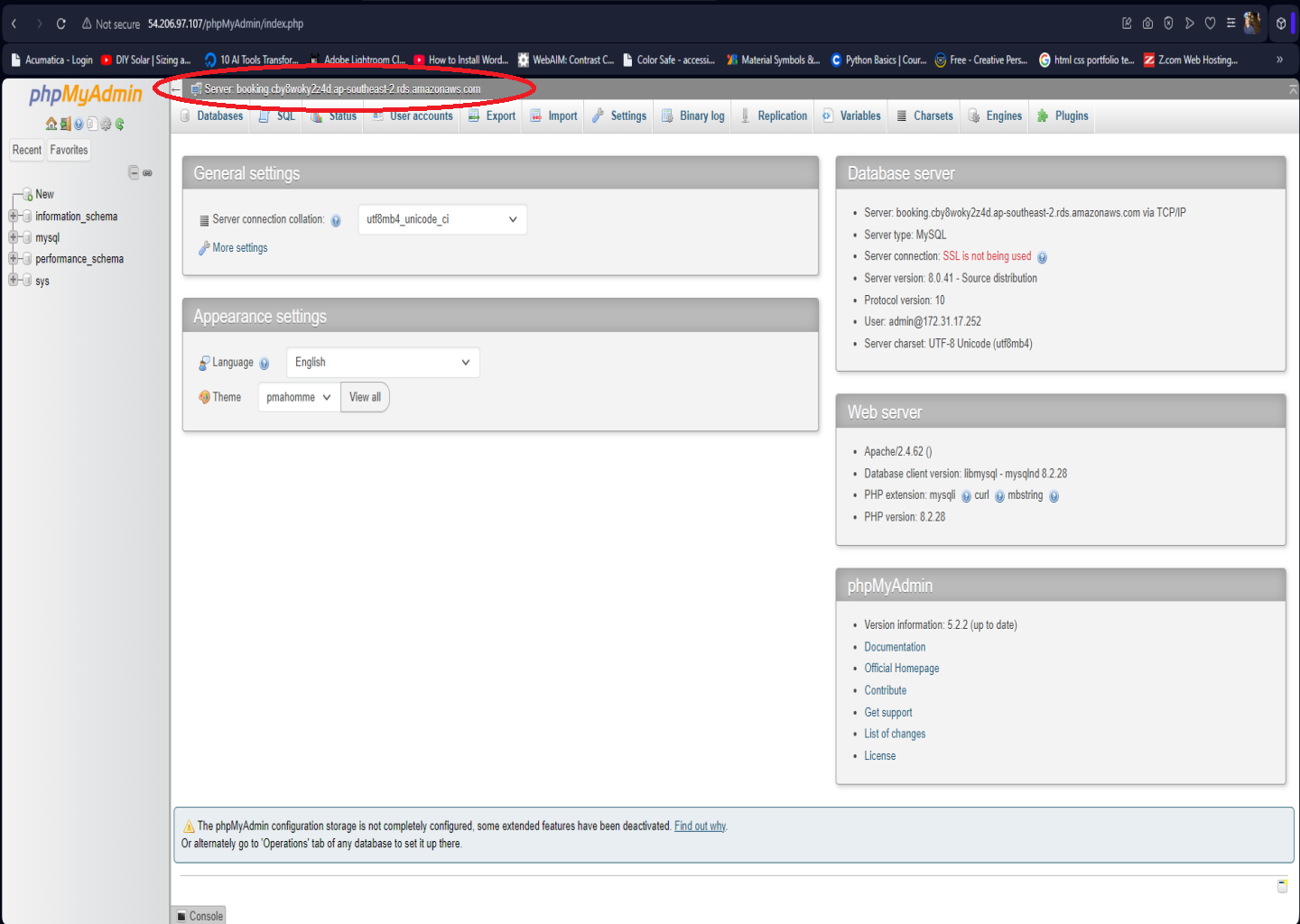
Task: Open the Theme dropdown showing pmahomme
Action: [x=299, y=397]
